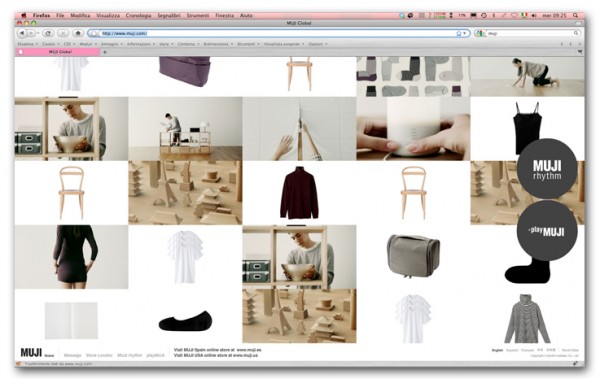Expand the Moduli toolbar dropdown

[88, 44]
